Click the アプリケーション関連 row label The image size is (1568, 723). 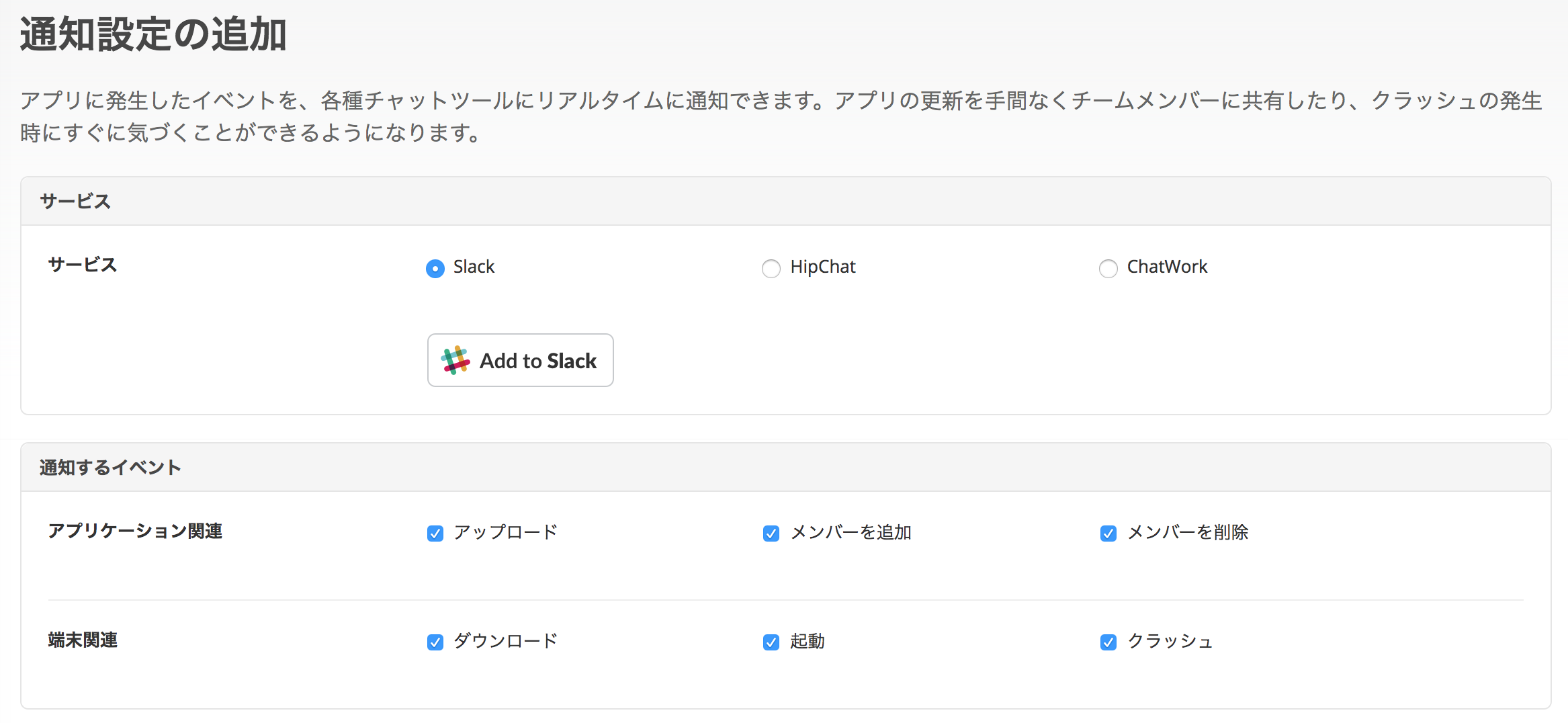click(136, 531)
